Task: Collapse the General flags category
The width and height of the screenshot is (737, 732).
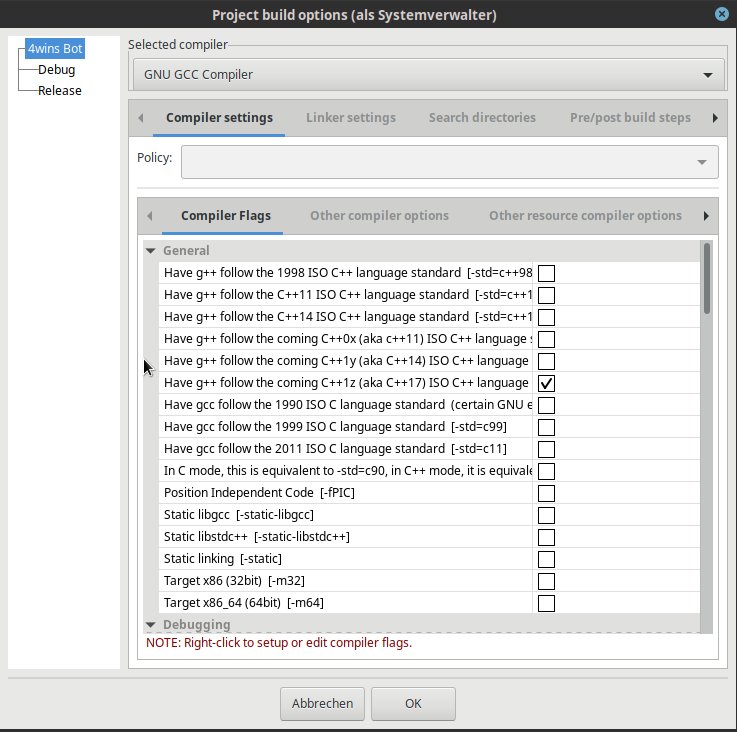Action: 150,251
